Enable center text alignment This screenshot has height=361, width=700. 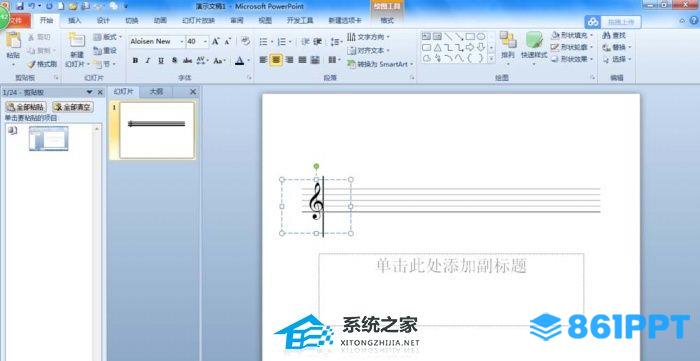click(276, 60)
